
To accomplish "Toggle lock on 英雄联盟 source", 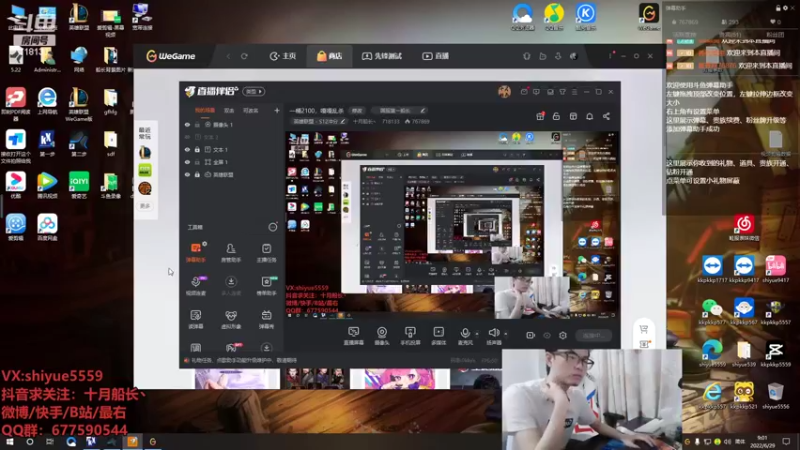I will [197, 174].
